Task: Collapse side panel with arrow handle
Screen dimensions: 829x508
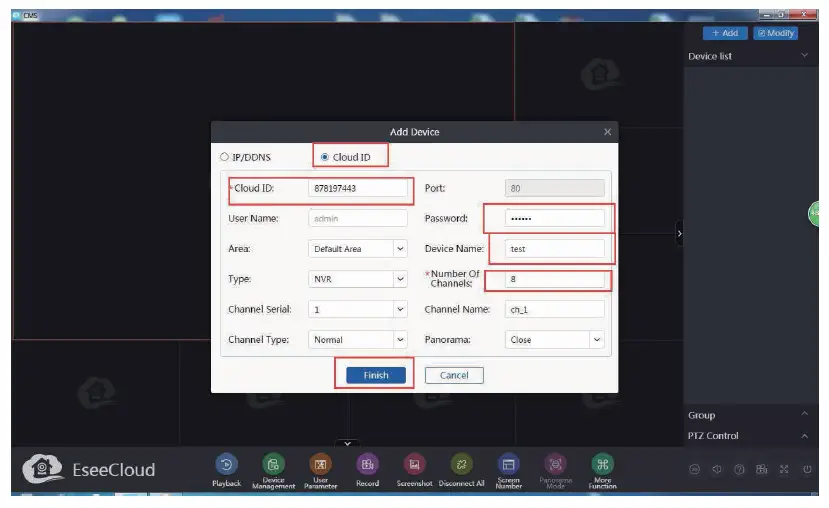Action: coord(679,234)
